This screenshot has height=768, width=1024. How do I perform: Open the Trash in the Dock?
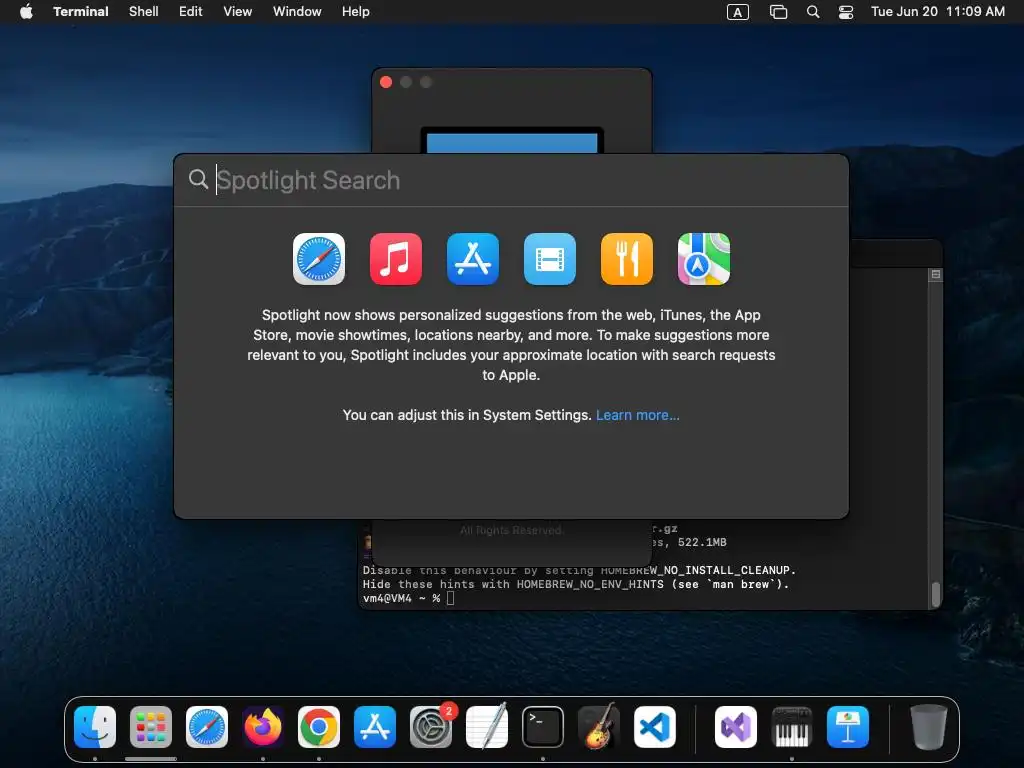point(929,727)
